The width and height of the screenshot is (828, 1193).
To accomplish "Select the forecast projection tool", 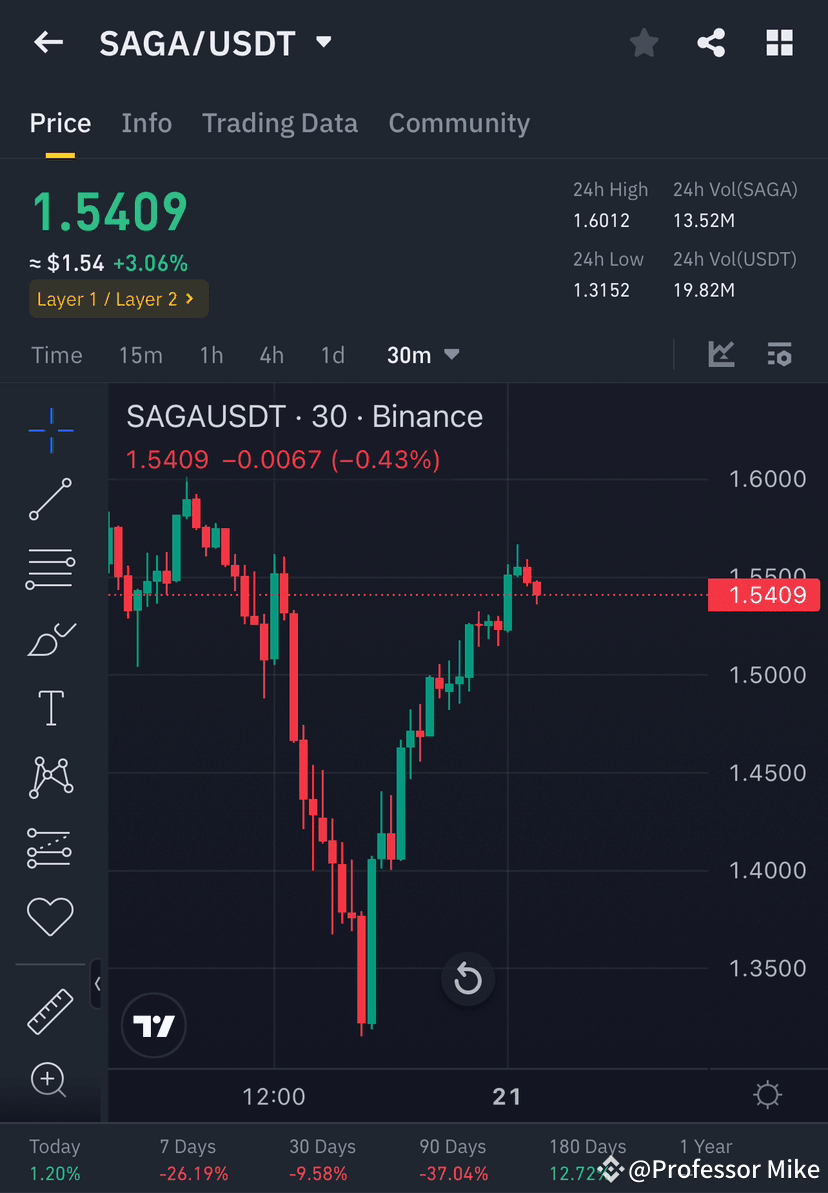I will 50,847.
